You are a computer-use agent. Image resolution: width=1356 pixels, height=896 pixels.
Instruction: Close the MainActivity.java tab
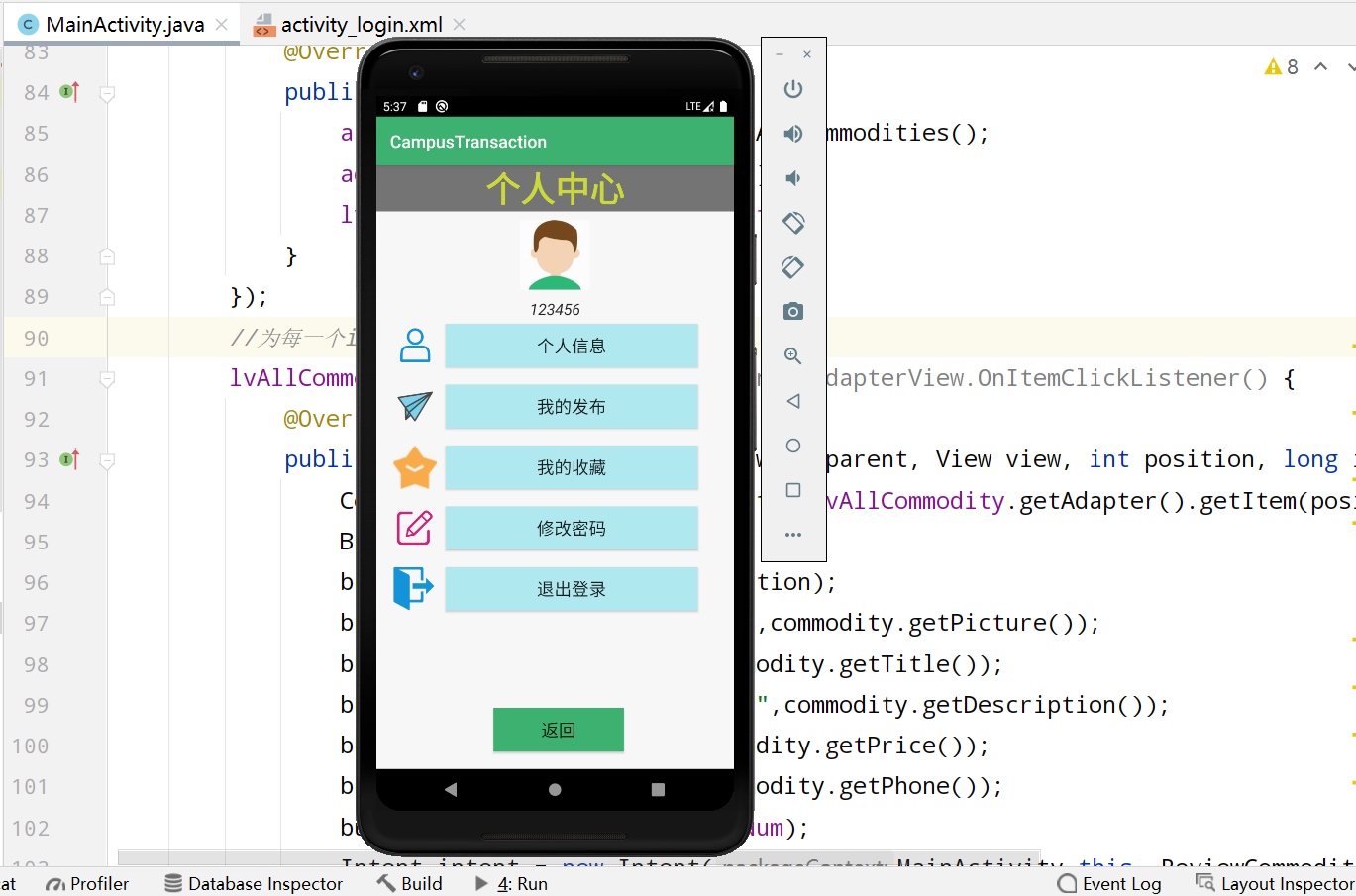221,24
